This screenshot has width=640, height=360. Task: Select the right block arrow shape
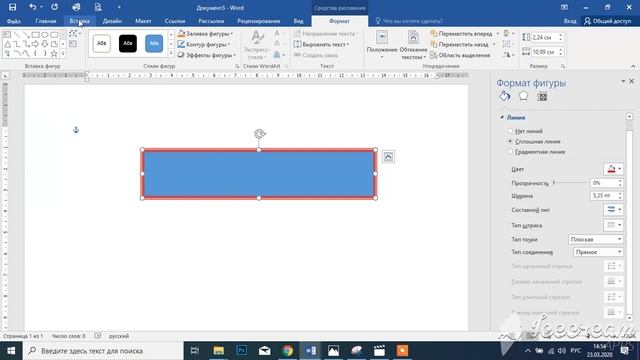tap(36, 44)
